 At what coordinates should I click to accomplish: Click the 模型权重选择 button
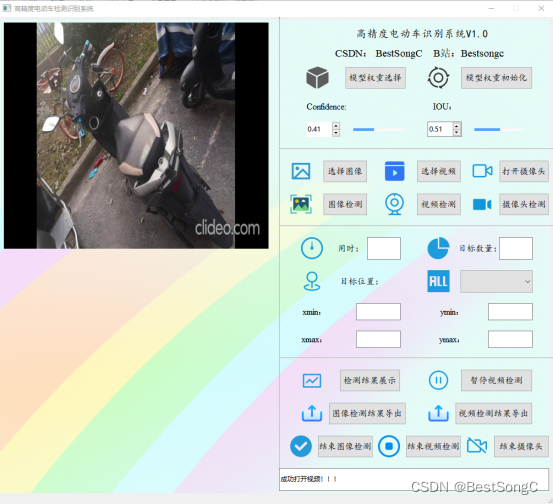tap(375, 78)
